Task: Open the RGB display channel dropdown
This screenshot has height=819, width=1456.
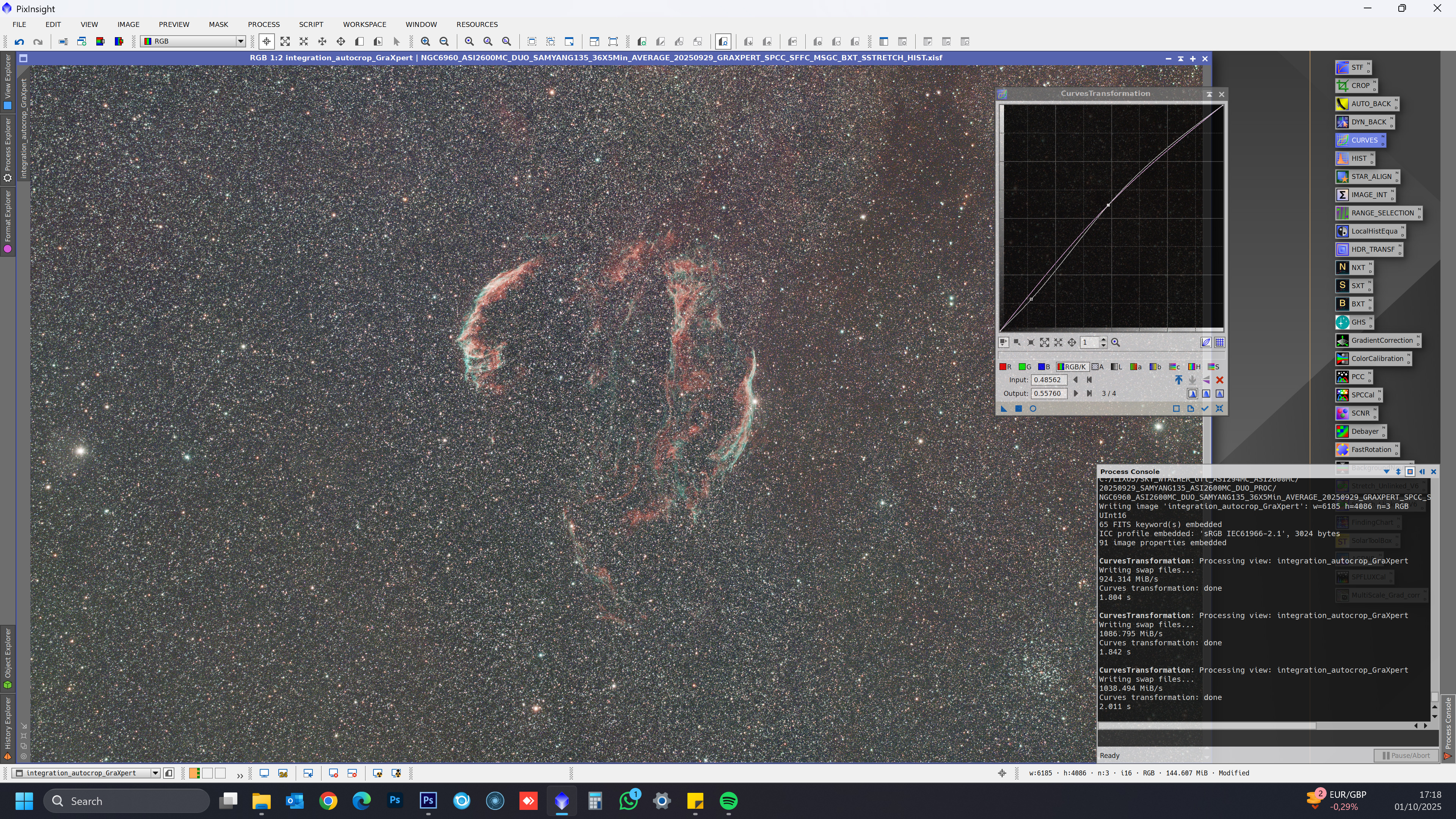Action: 240,41
